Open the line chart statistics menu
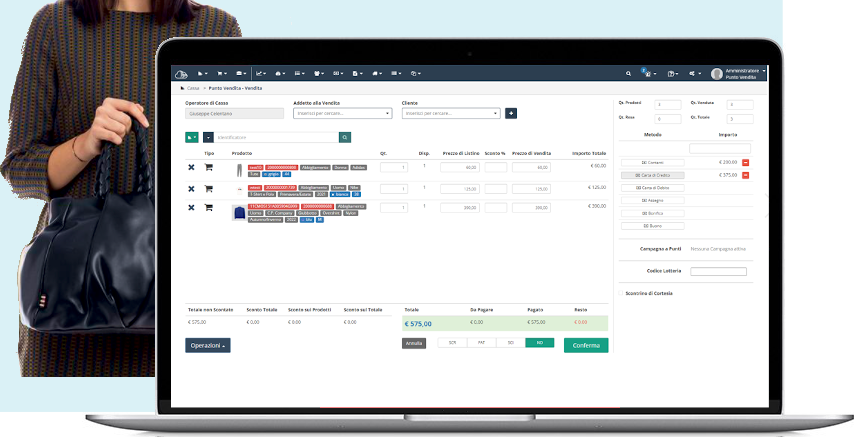Viewport: 854px width, 437px height. 261,74
